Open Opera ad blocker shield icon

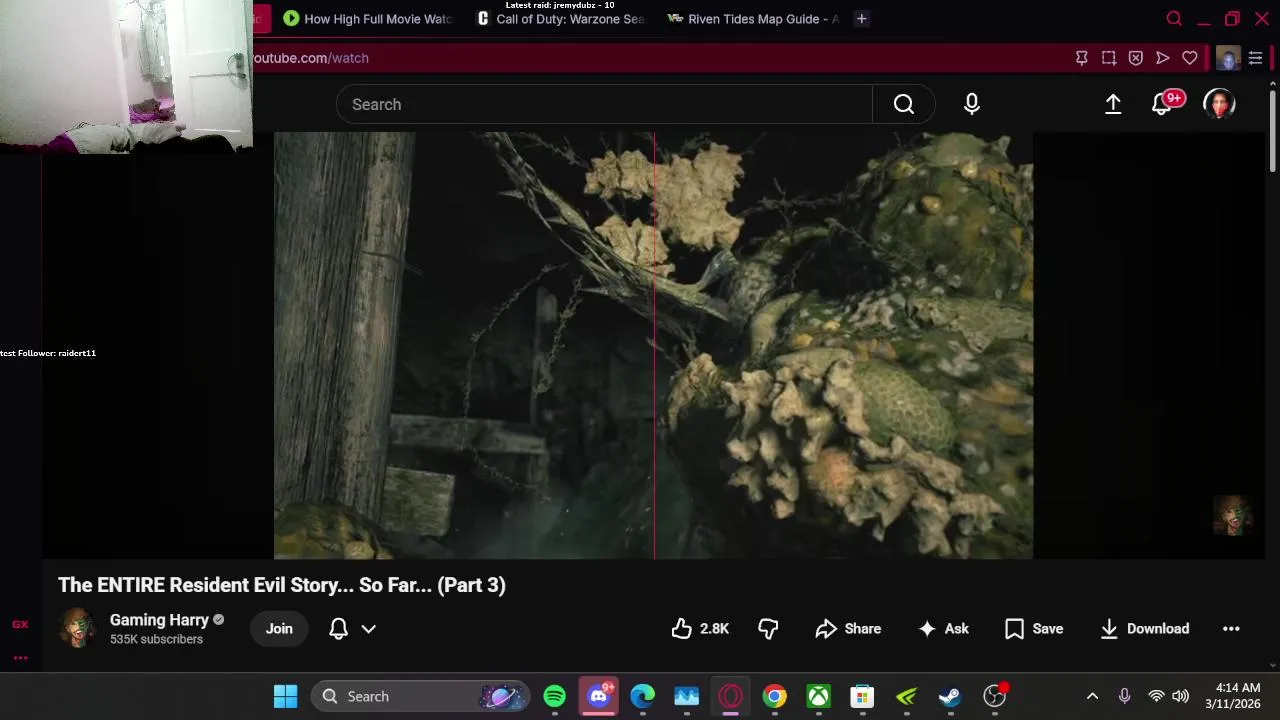coord(1136,58)
